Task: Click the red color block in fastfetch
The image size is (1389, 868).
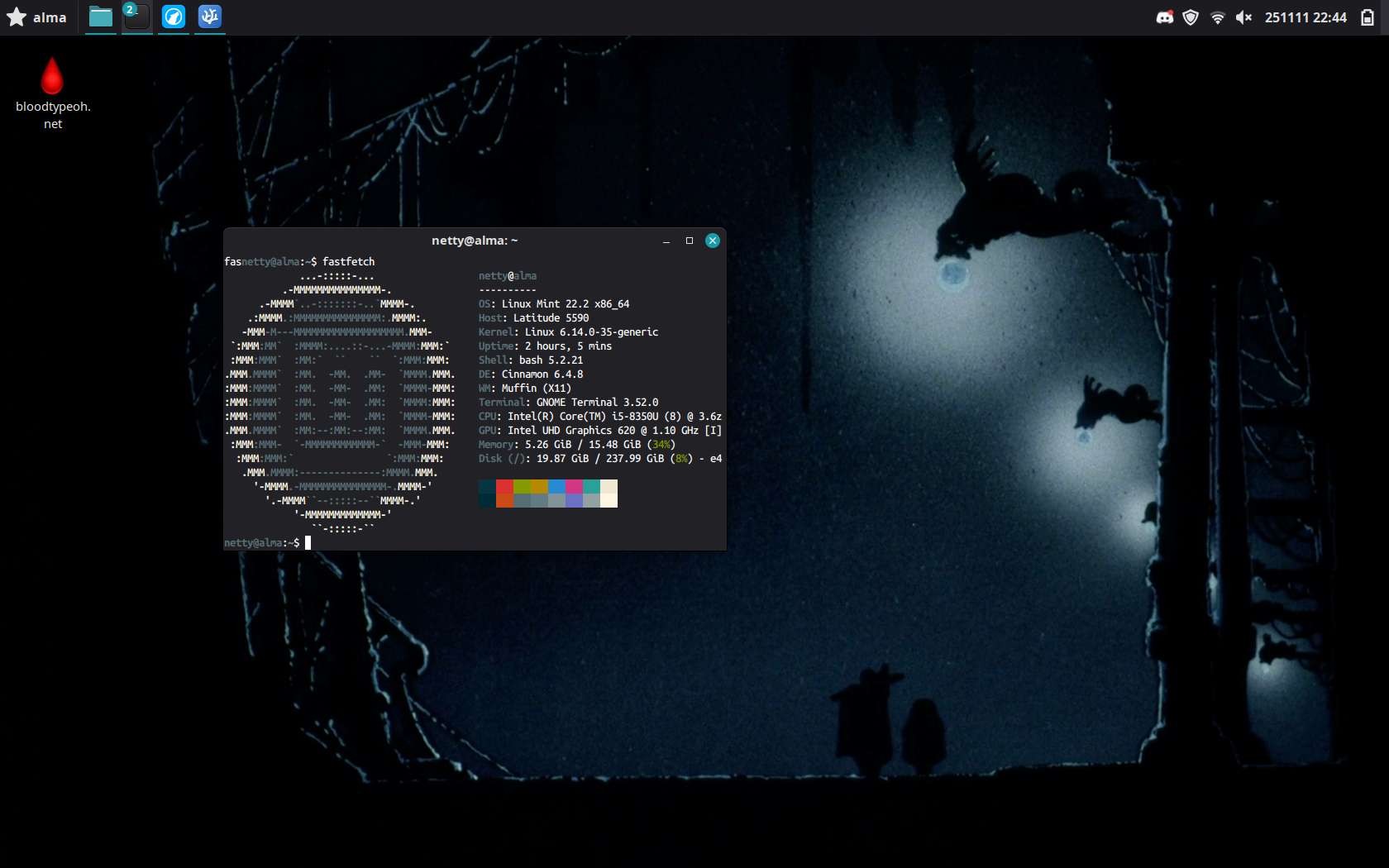Action: point(504,486)
